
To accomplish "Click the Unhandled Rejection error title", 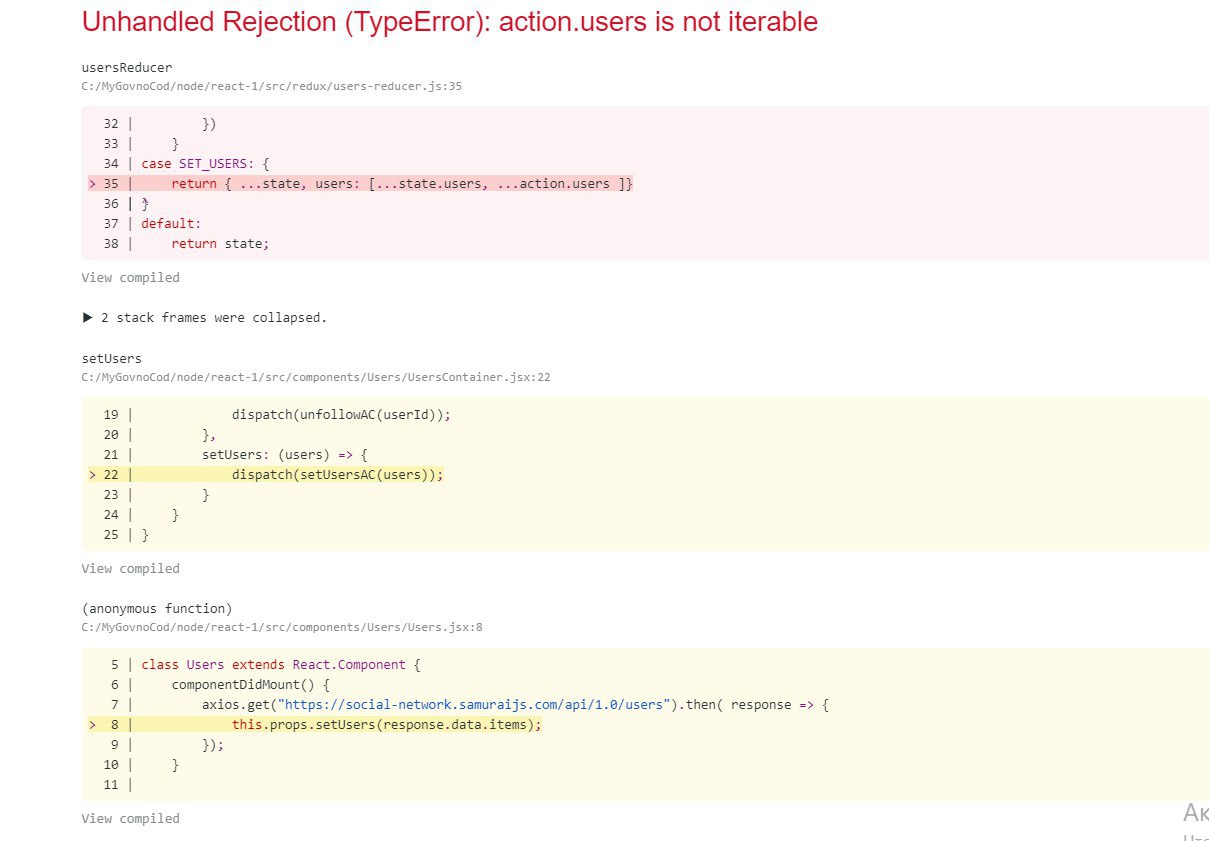I will tap(449, 22).
